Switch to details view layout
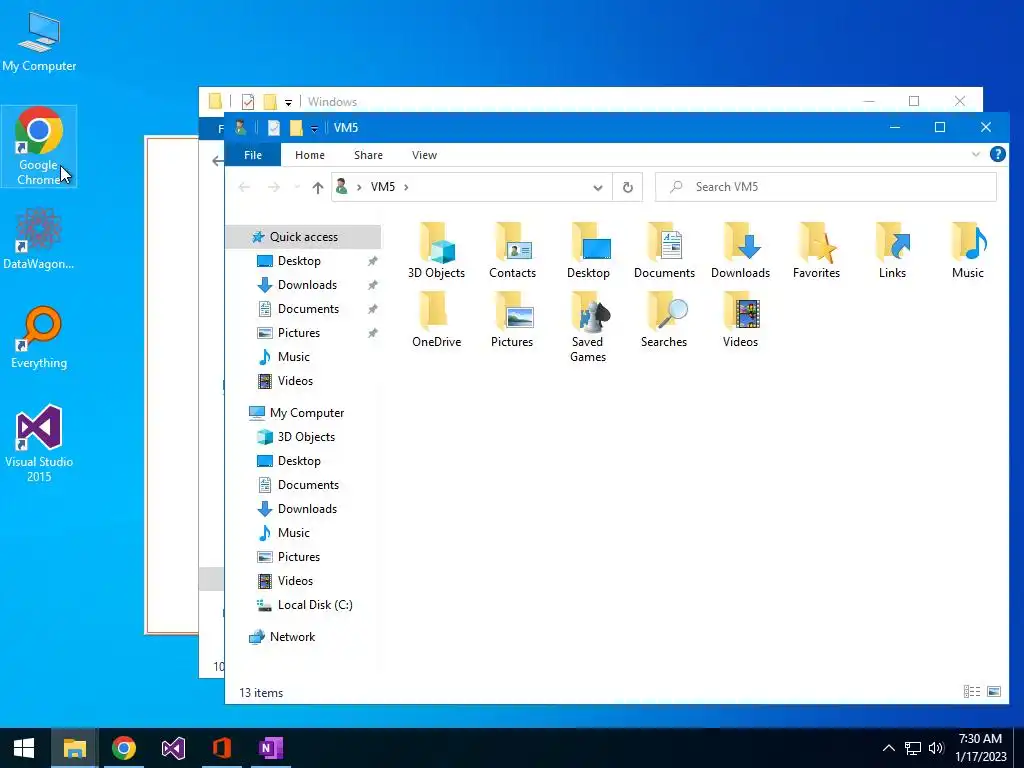This screenshot has width=1024, height=768. tap(972, 692)
